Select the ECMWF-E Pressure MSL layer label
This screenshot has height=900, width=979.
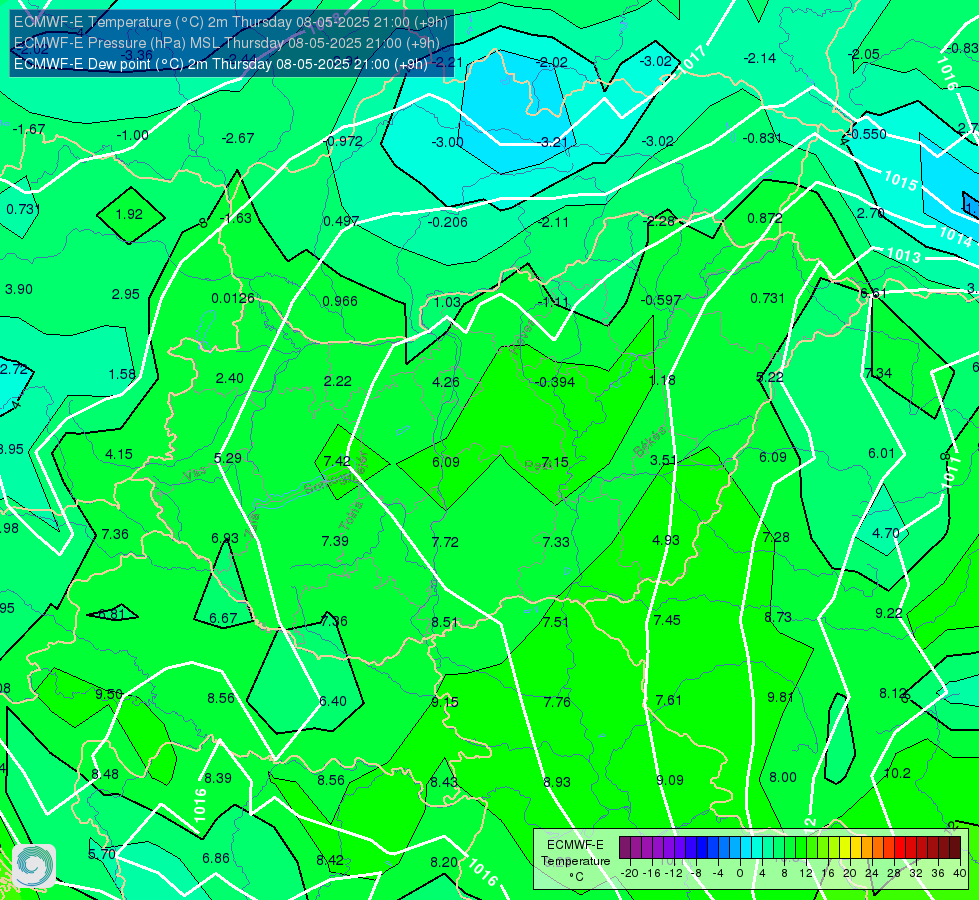(x=227, y=43)
